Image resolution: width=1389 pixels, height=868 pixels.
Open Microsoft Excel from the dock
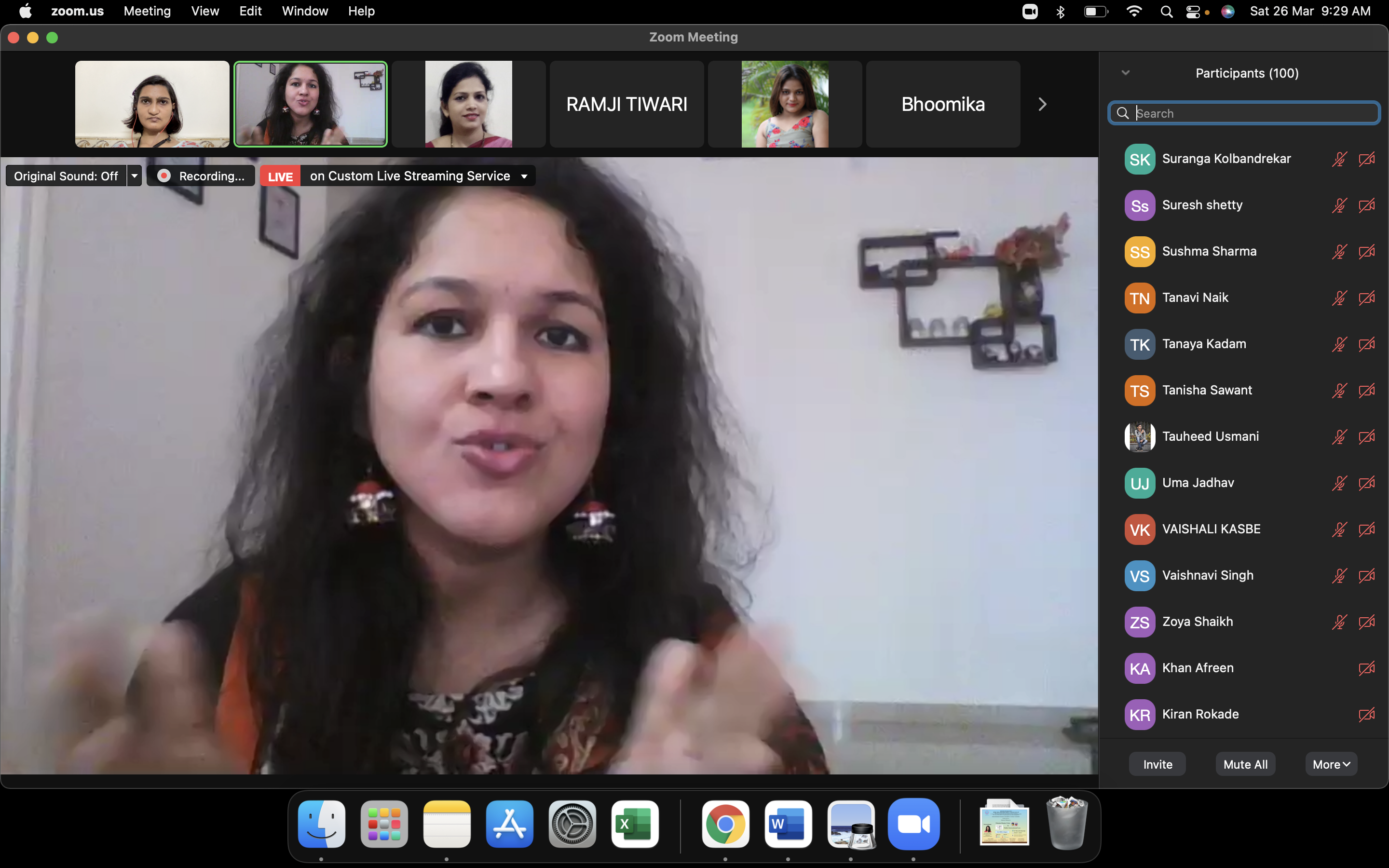point(635,824)
